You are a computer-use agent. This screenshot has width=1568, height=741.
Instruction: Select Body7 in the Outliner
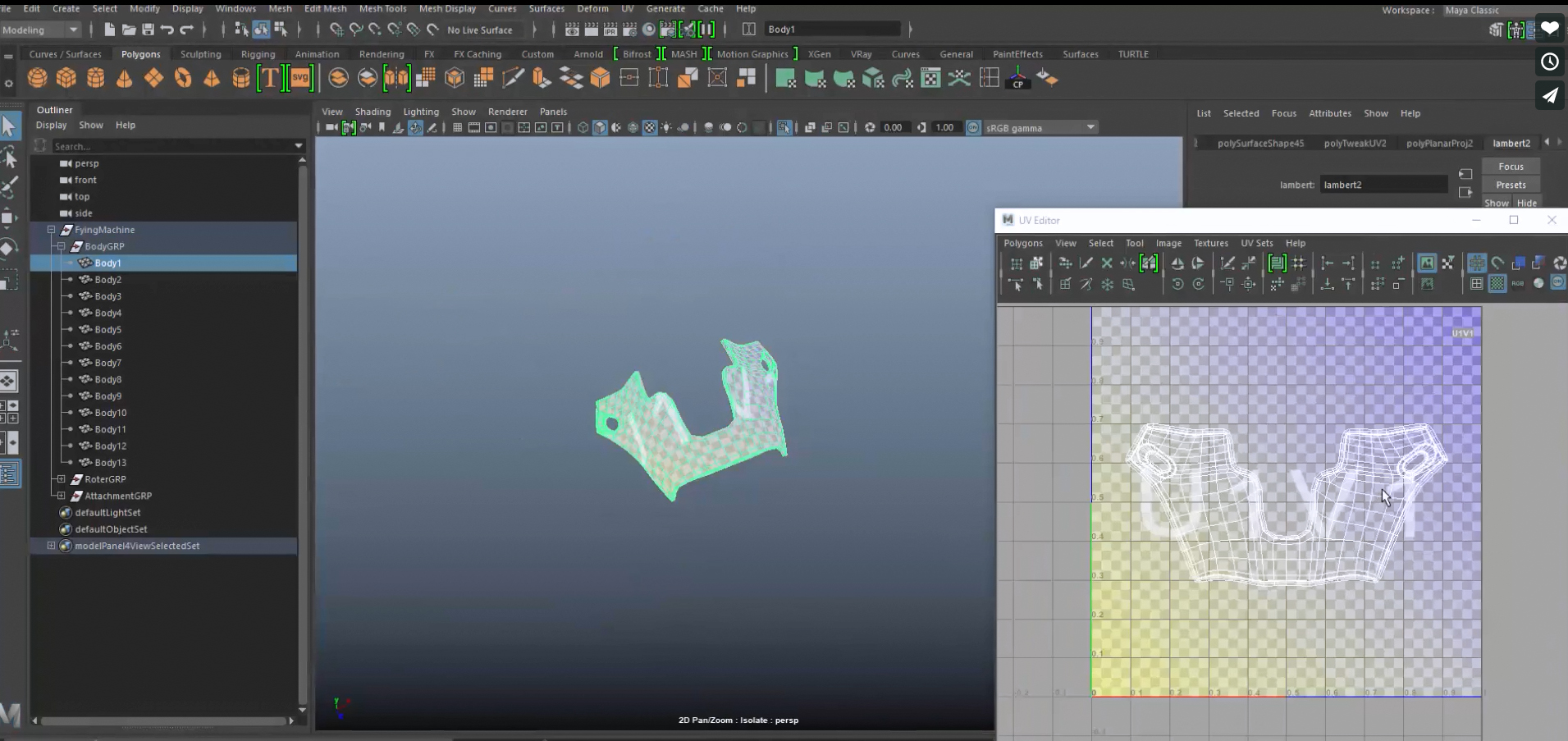(x=107, y=363)
